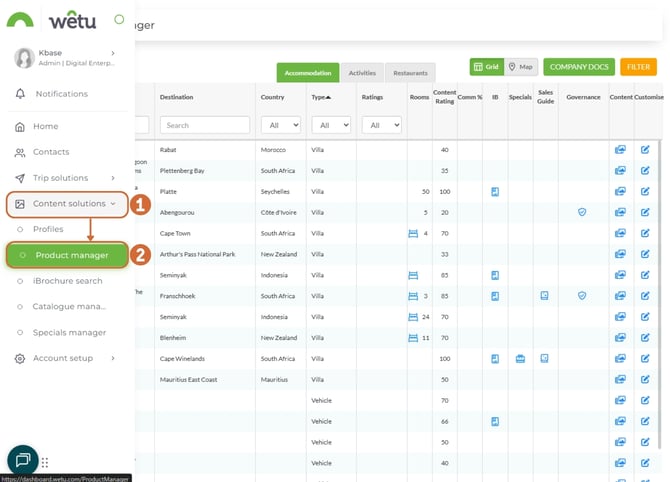Click rooms bed icon in Cape Town row
The image size is (670, 482).
413,233
